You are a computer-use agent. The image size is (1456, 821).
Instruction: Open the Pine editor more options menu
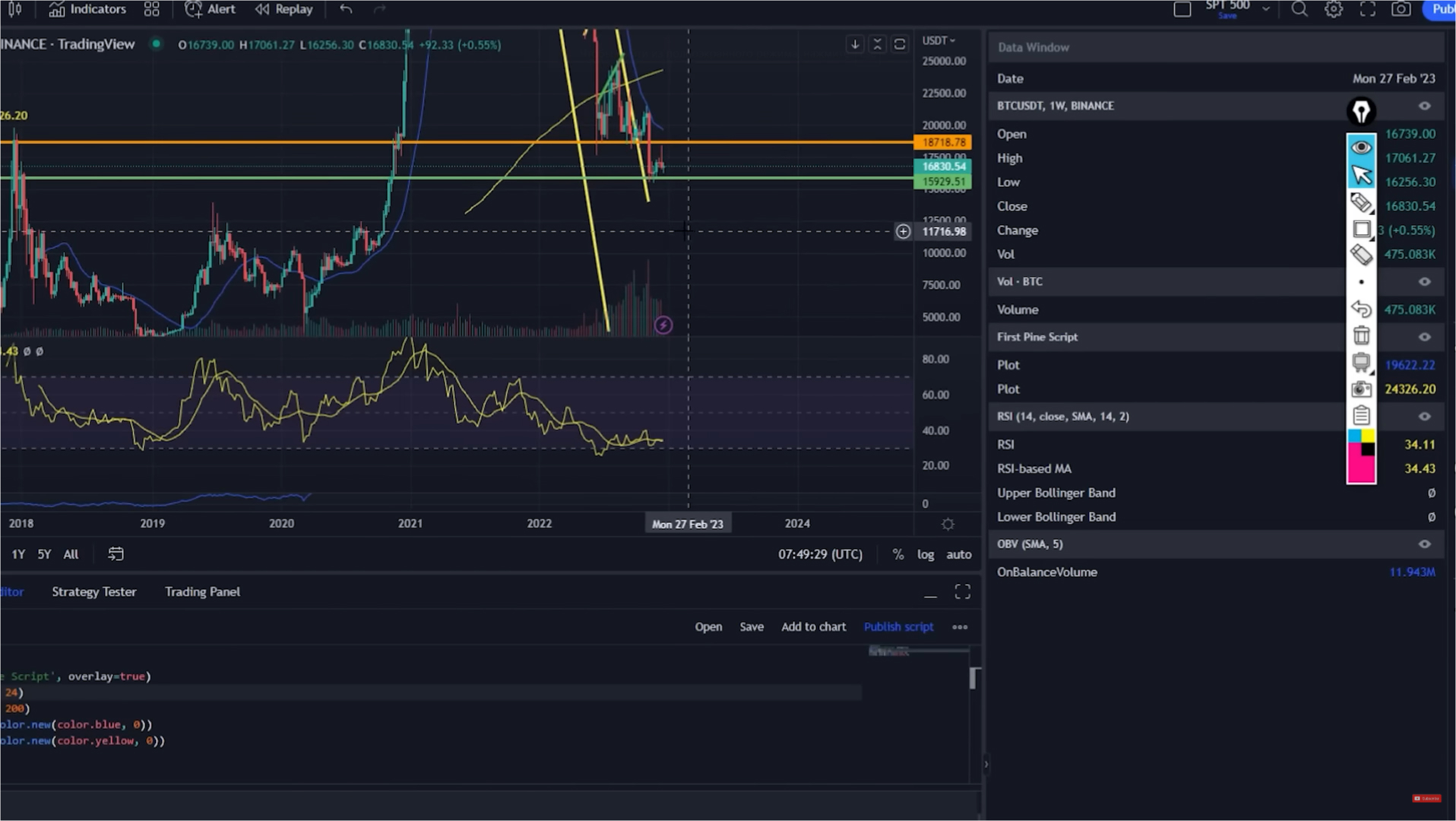point(960,627)
